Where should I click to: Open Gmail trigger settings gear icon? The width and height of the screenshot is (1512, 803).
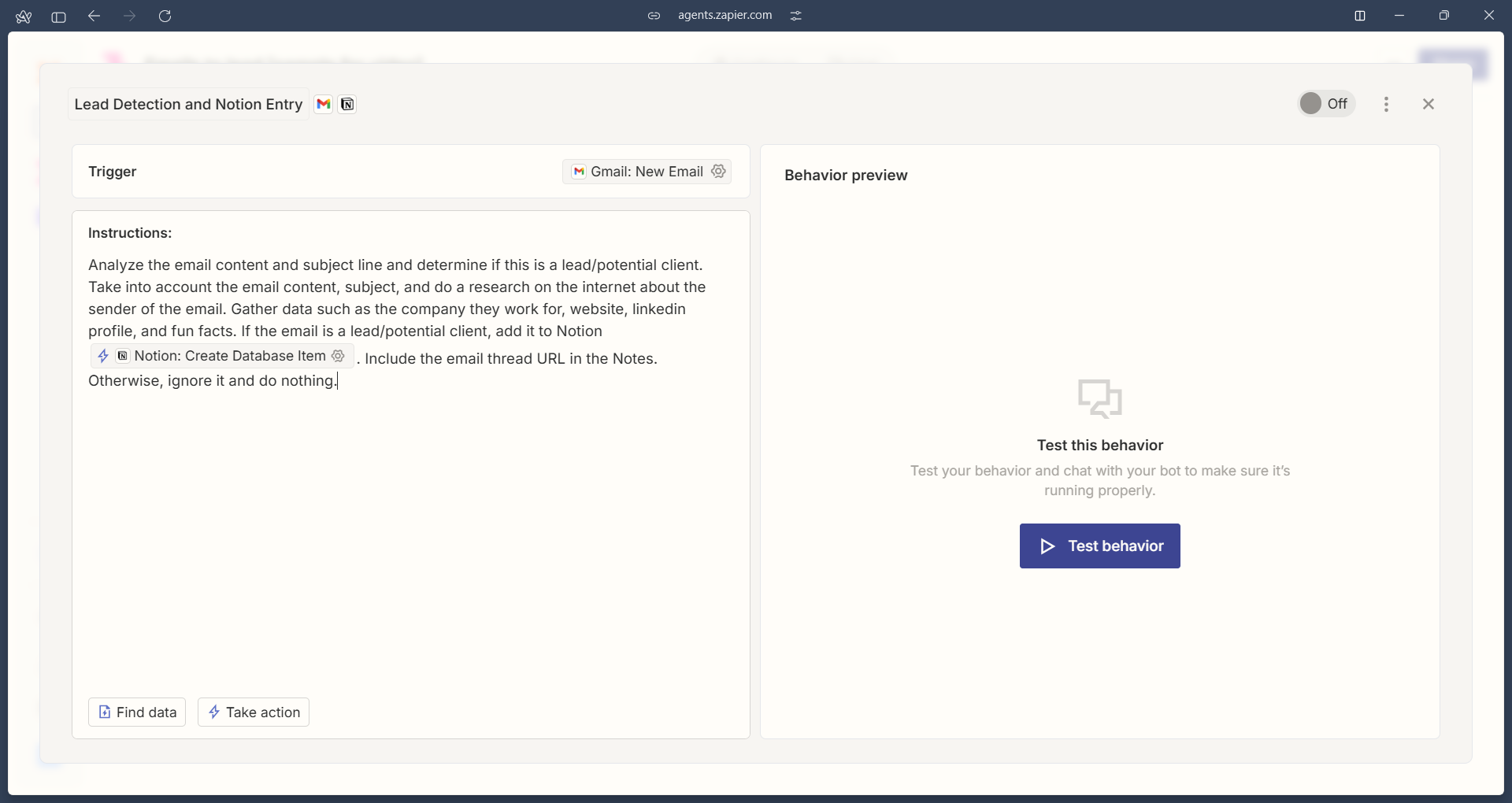pyautogui.click(x=718, y=171)
